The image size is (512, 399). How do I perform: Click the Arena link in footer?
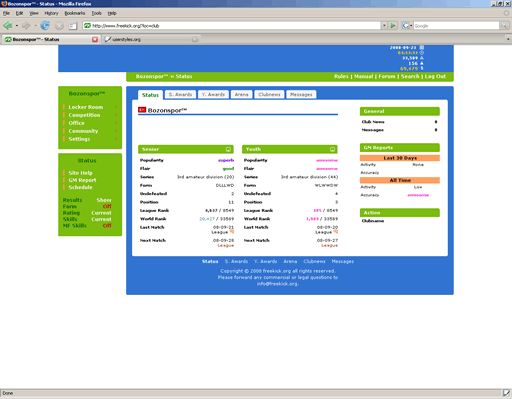[290, 261]
